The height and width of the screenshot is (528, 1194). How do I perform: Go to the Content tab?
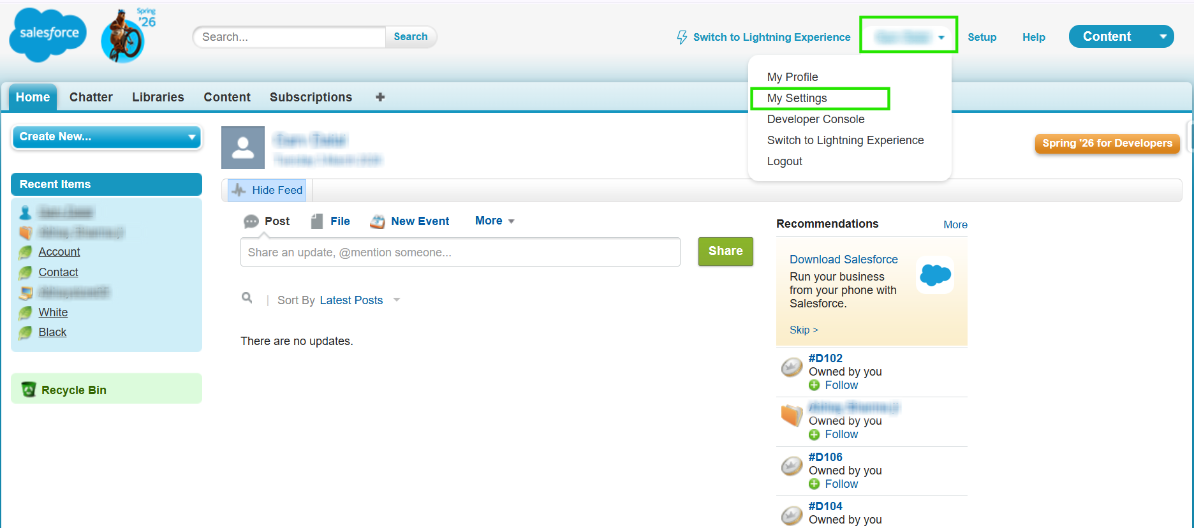click(x=227, y=98)
